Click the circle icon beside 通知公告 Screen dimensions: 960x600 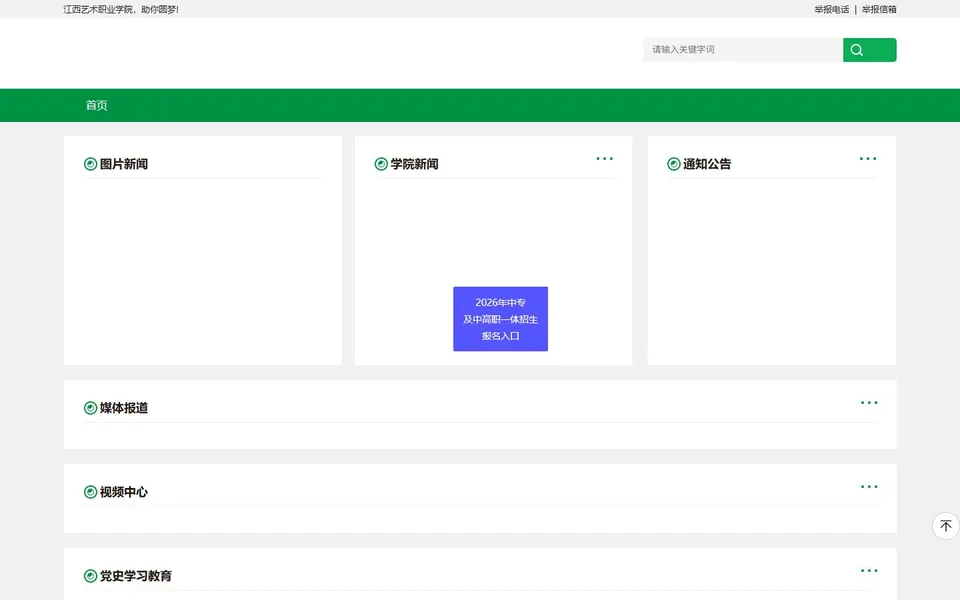pyautogui.click(x=673, y=164)
